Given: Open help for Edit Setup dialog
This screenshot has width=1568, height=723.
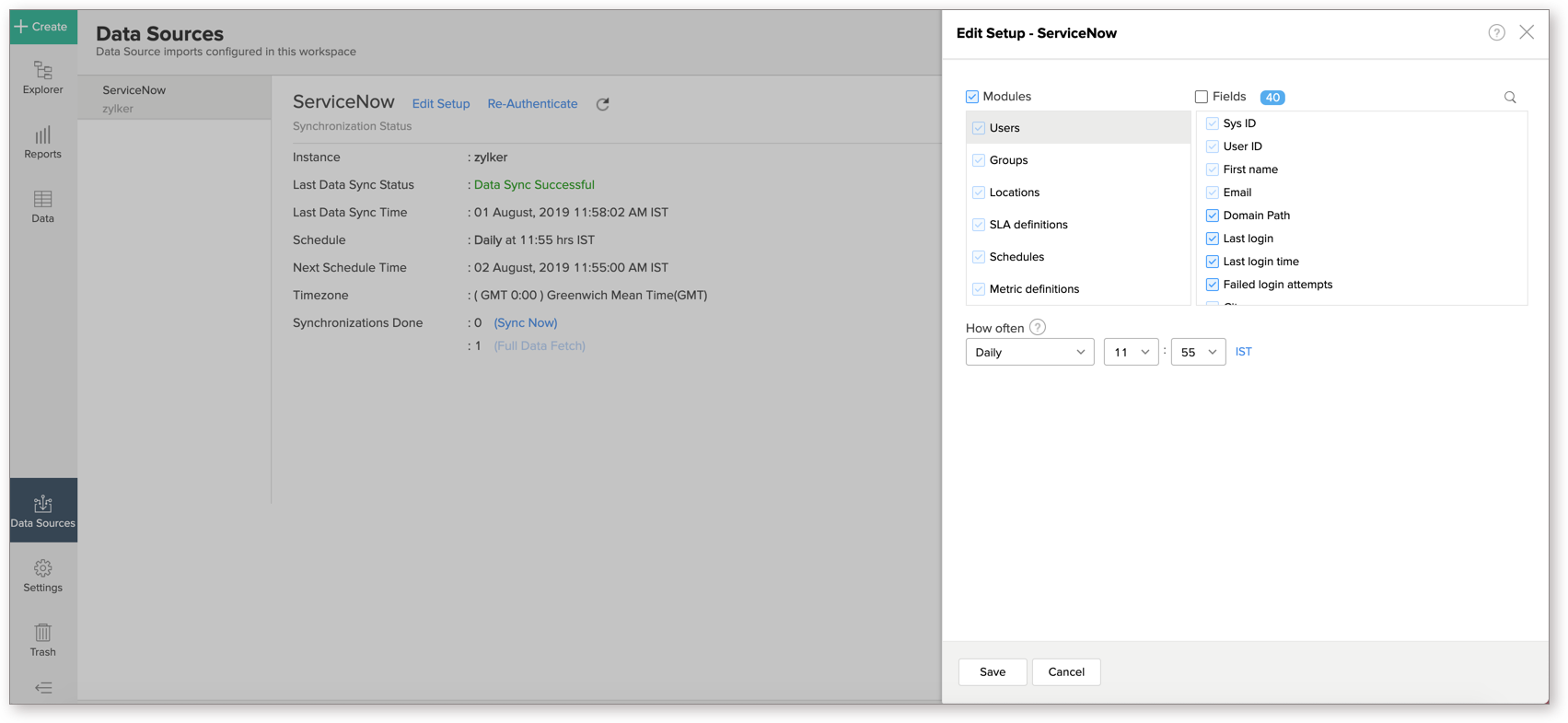Looking at the screenshot, I should click(1497, 33).
